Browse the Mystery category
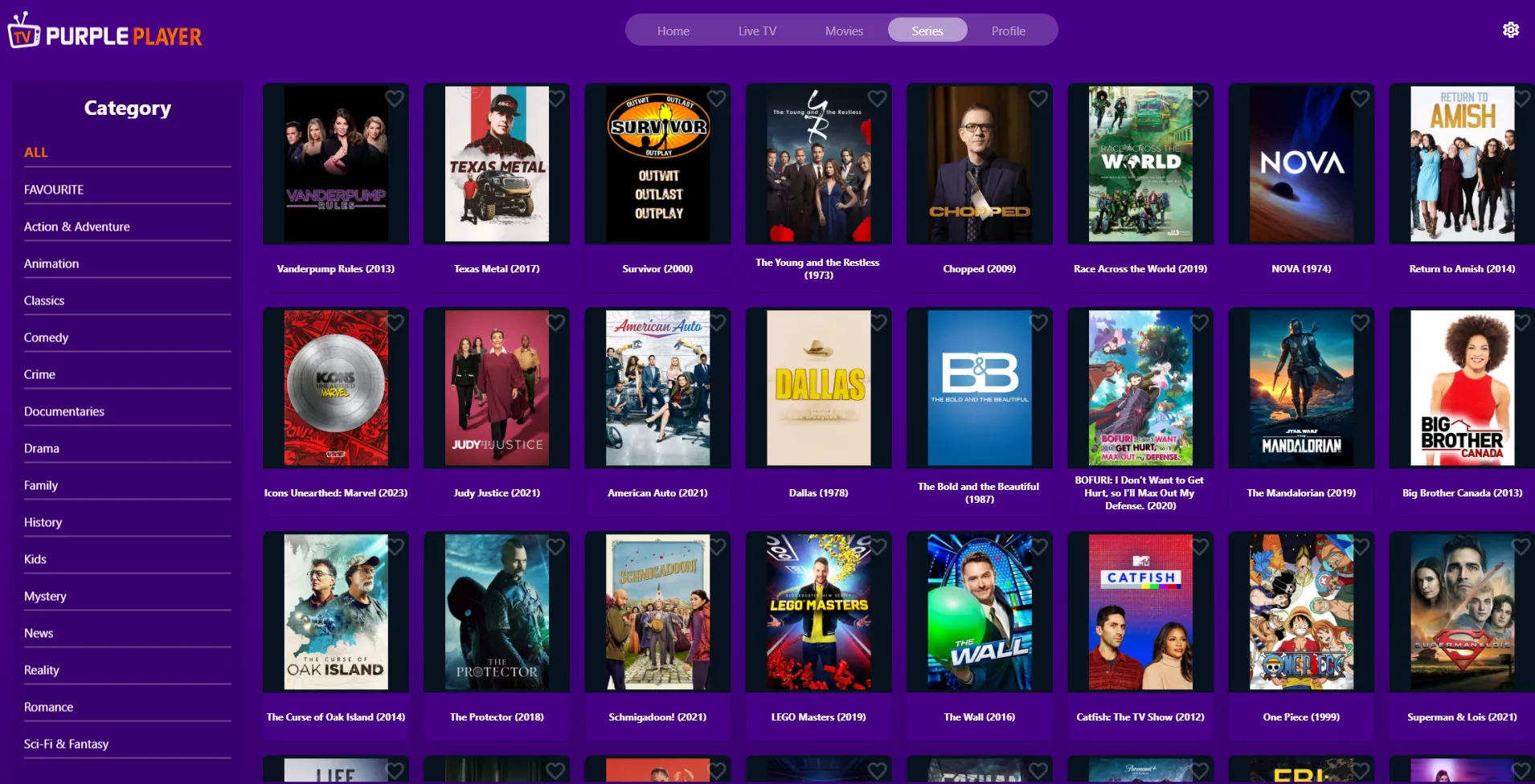Screen dimensions: 1535x784 click(128, 596)
